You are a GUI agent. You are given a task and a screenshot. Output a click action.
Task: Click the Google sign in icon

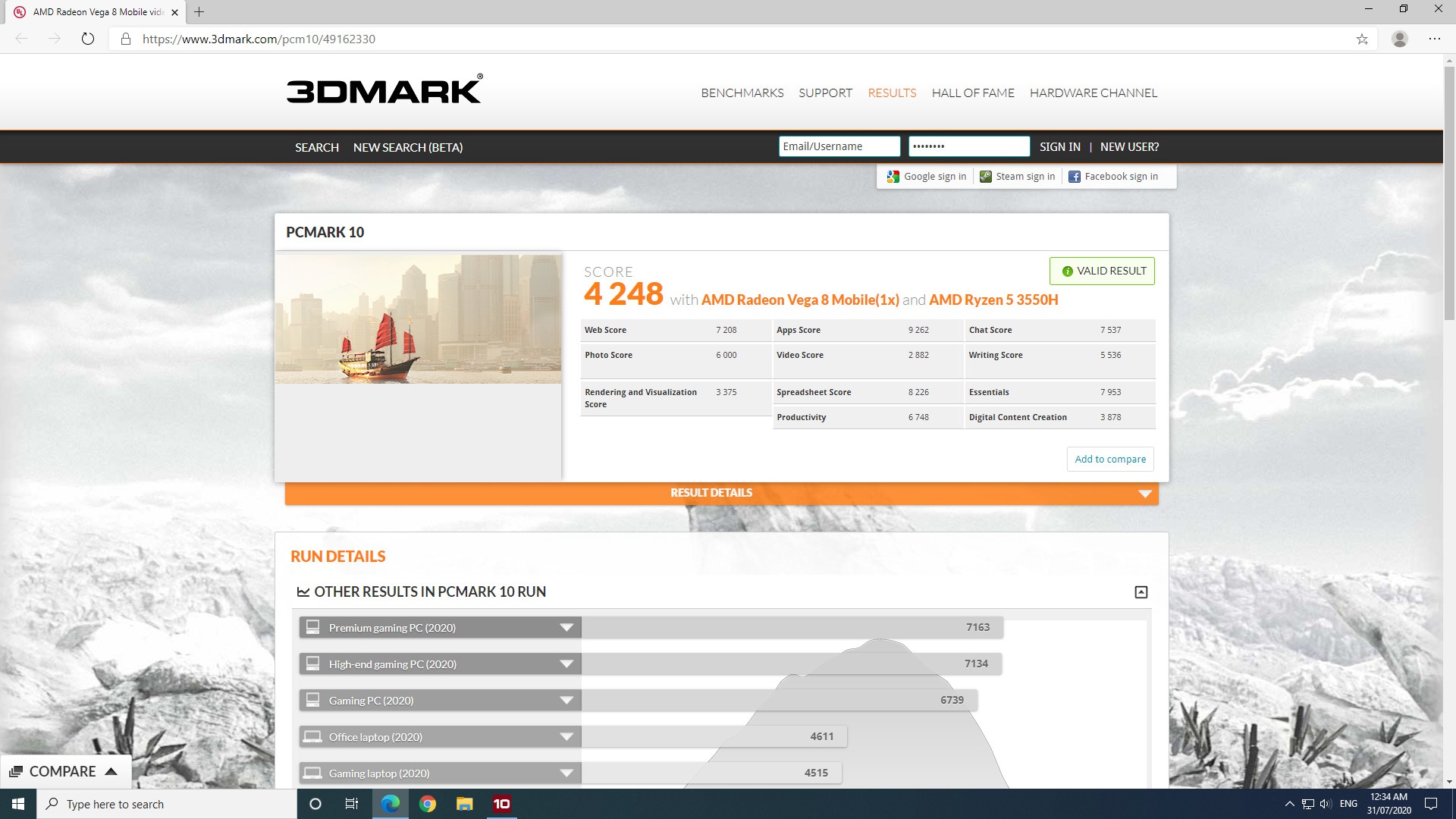coord(893,177)
